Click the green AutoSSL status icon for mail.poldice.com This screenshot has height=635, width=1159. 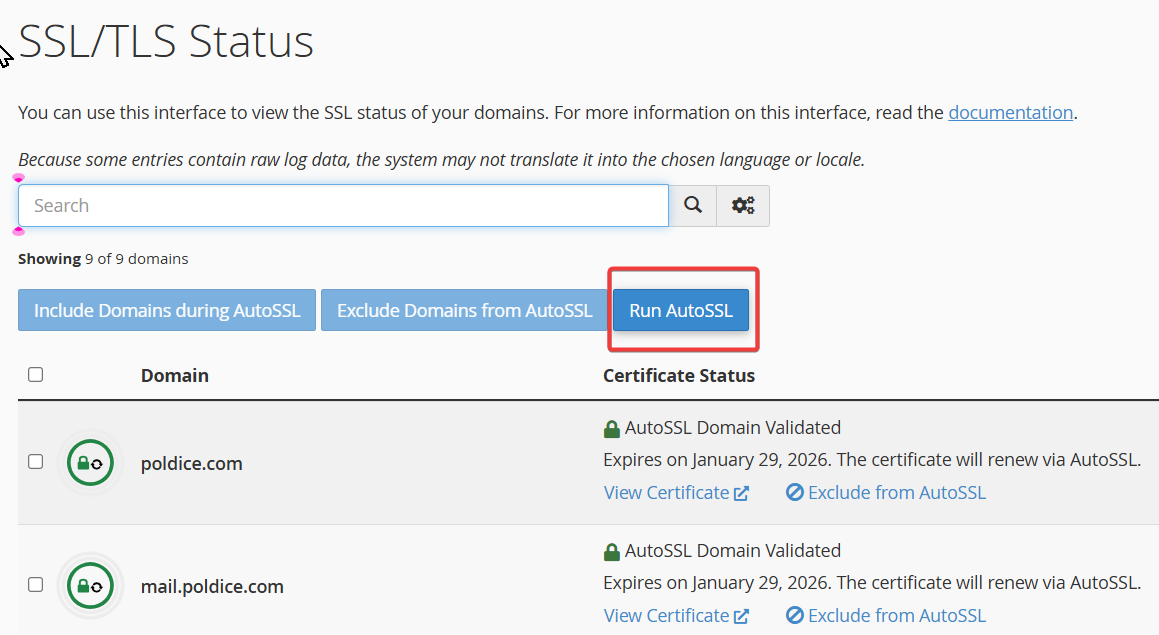(90, 586)
